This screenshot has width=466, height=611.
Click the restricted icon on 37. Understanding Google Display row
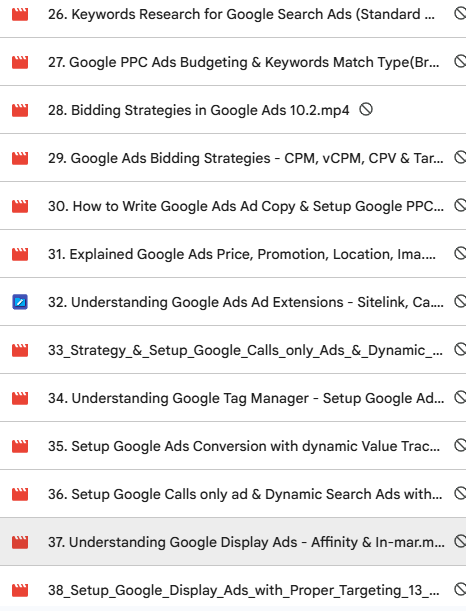(460, 541)
